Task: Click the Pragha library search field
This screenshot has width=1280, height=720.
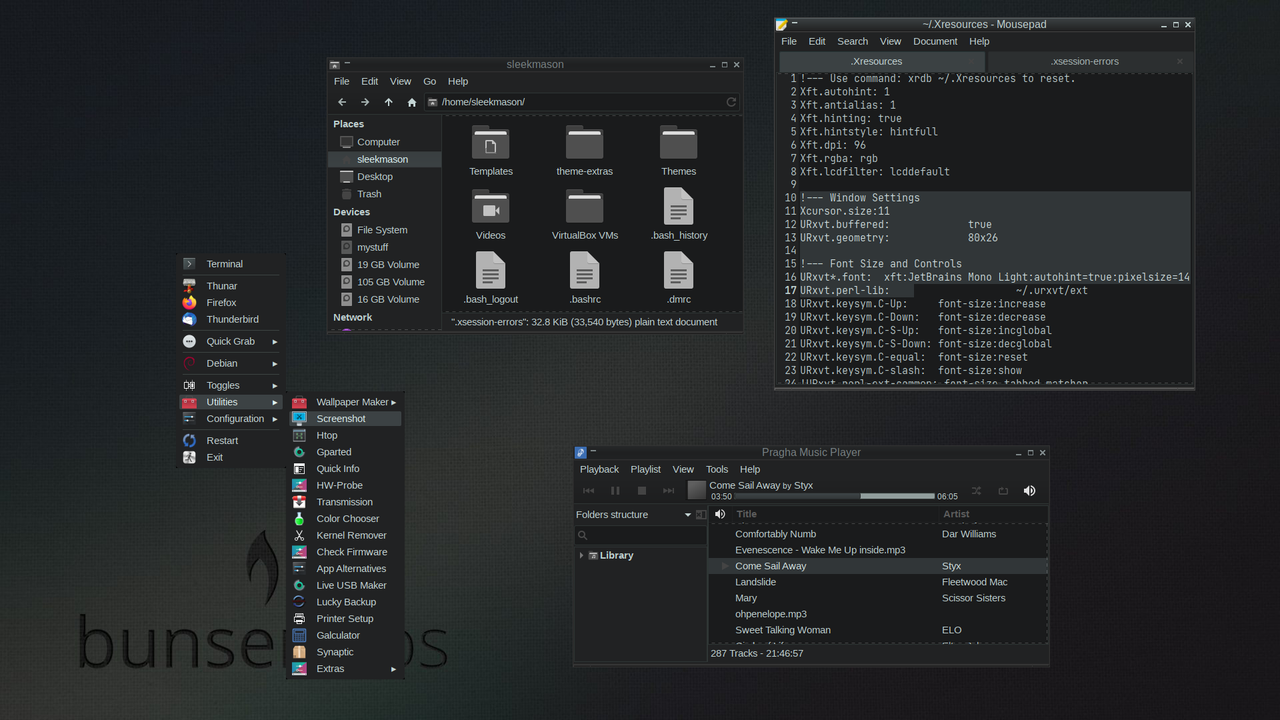Action: click(640, 535)
